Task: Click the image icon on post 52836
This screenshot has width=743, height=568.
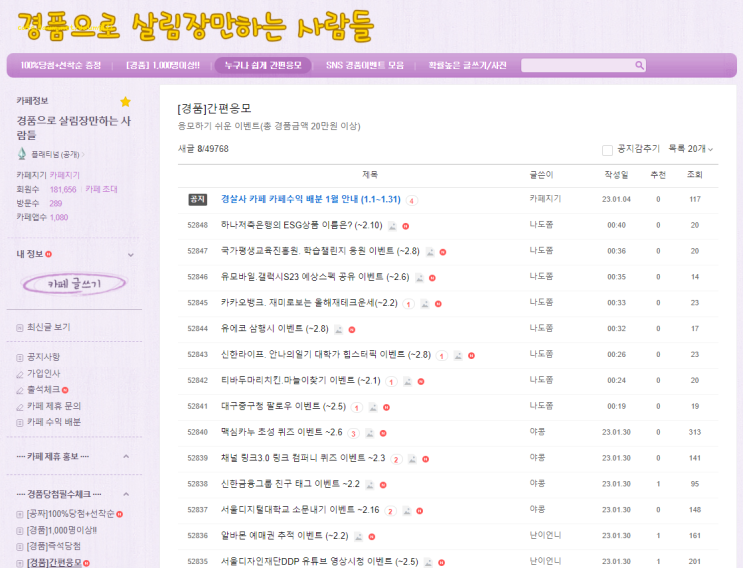Action: pos(359,537)
